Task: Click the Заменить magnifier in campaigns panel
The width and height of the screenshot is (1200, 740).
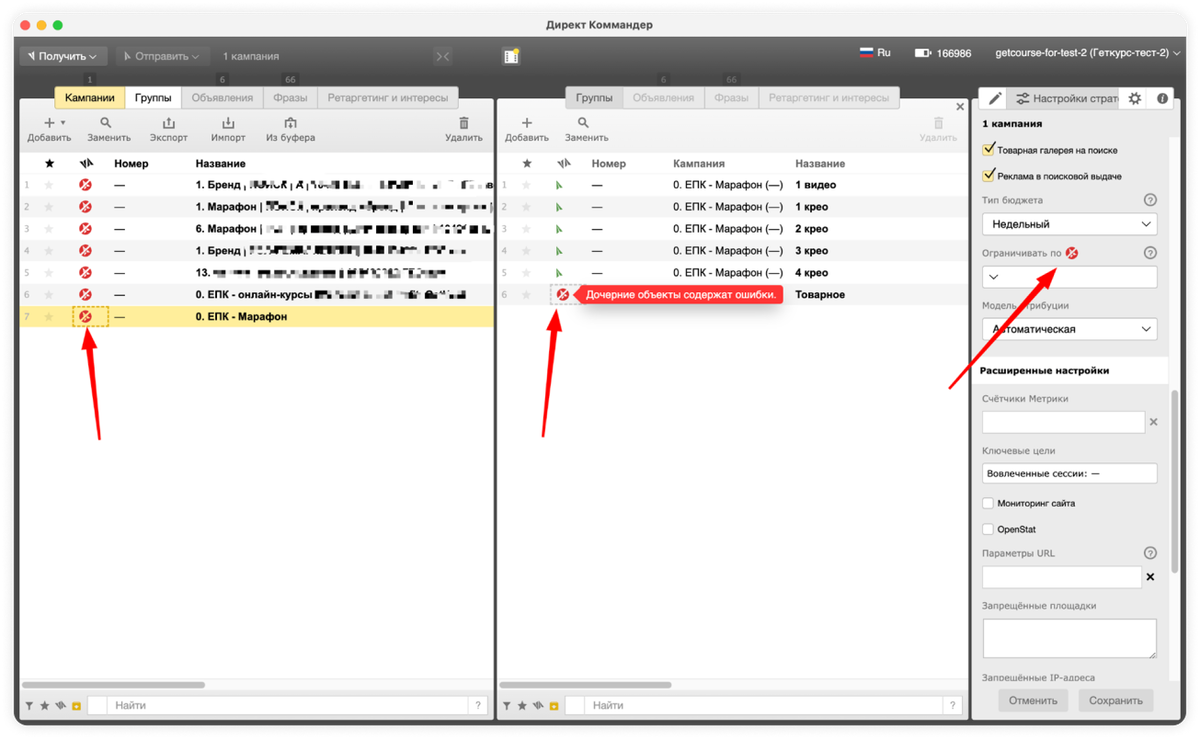Action: click(x=105, y=123)
